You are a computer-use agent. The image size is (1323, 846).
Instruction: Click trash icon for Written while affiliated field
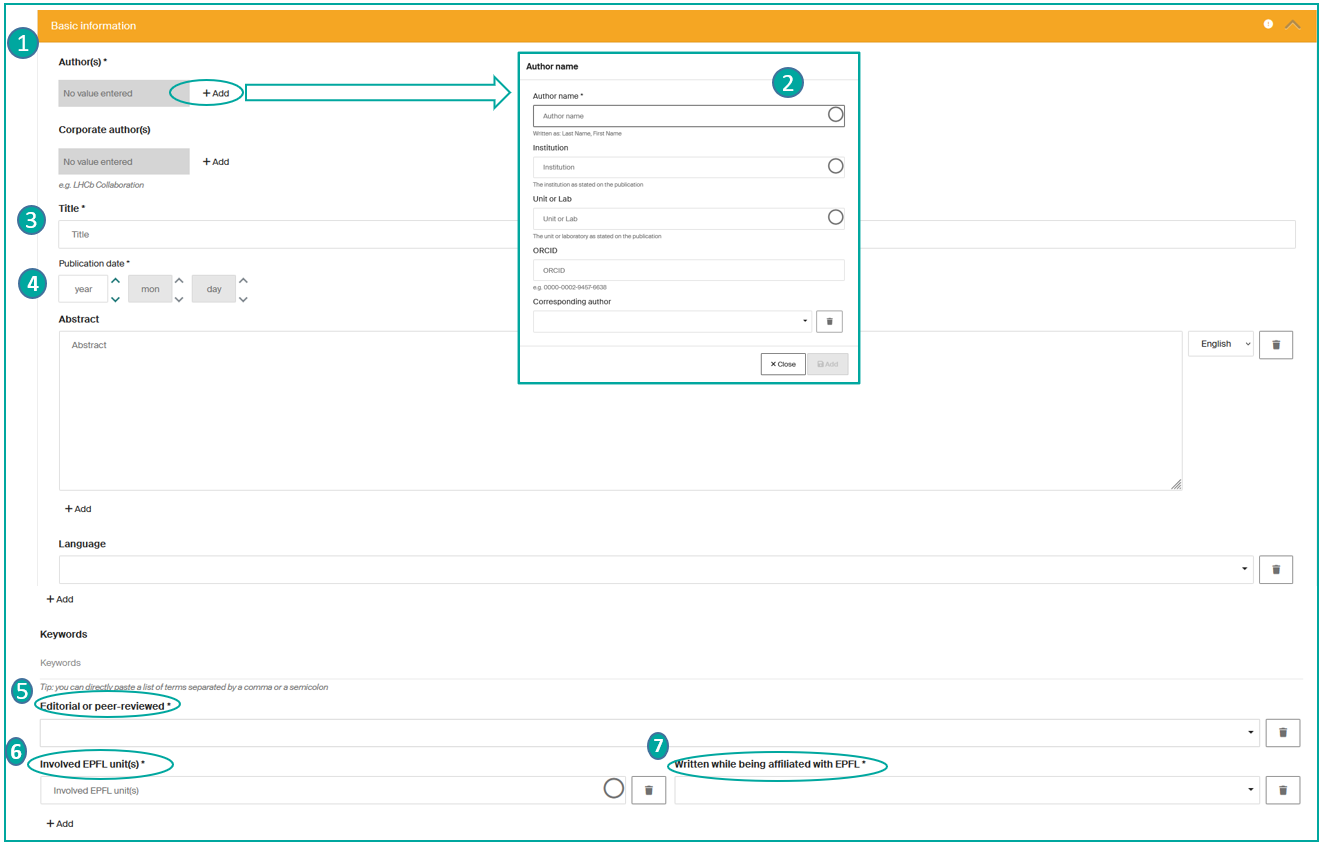(x=1282, y=790)
